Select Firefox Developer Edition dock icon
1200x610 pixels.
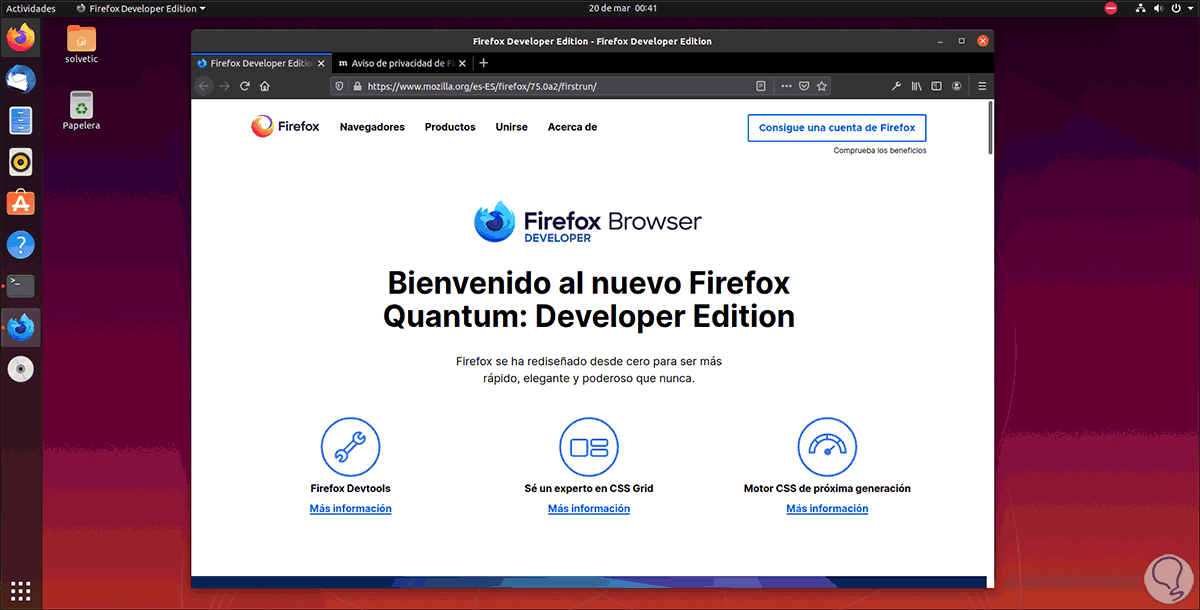point(20,327)
